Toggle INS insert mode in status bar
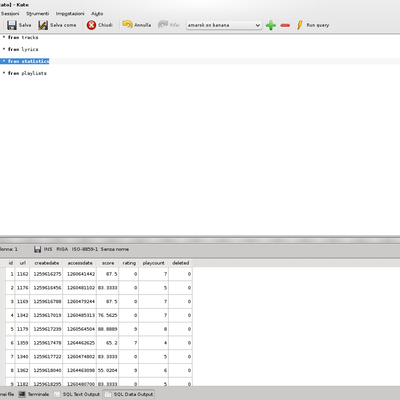Viewport: 400px width, 400px height. [x=48, y=249]
